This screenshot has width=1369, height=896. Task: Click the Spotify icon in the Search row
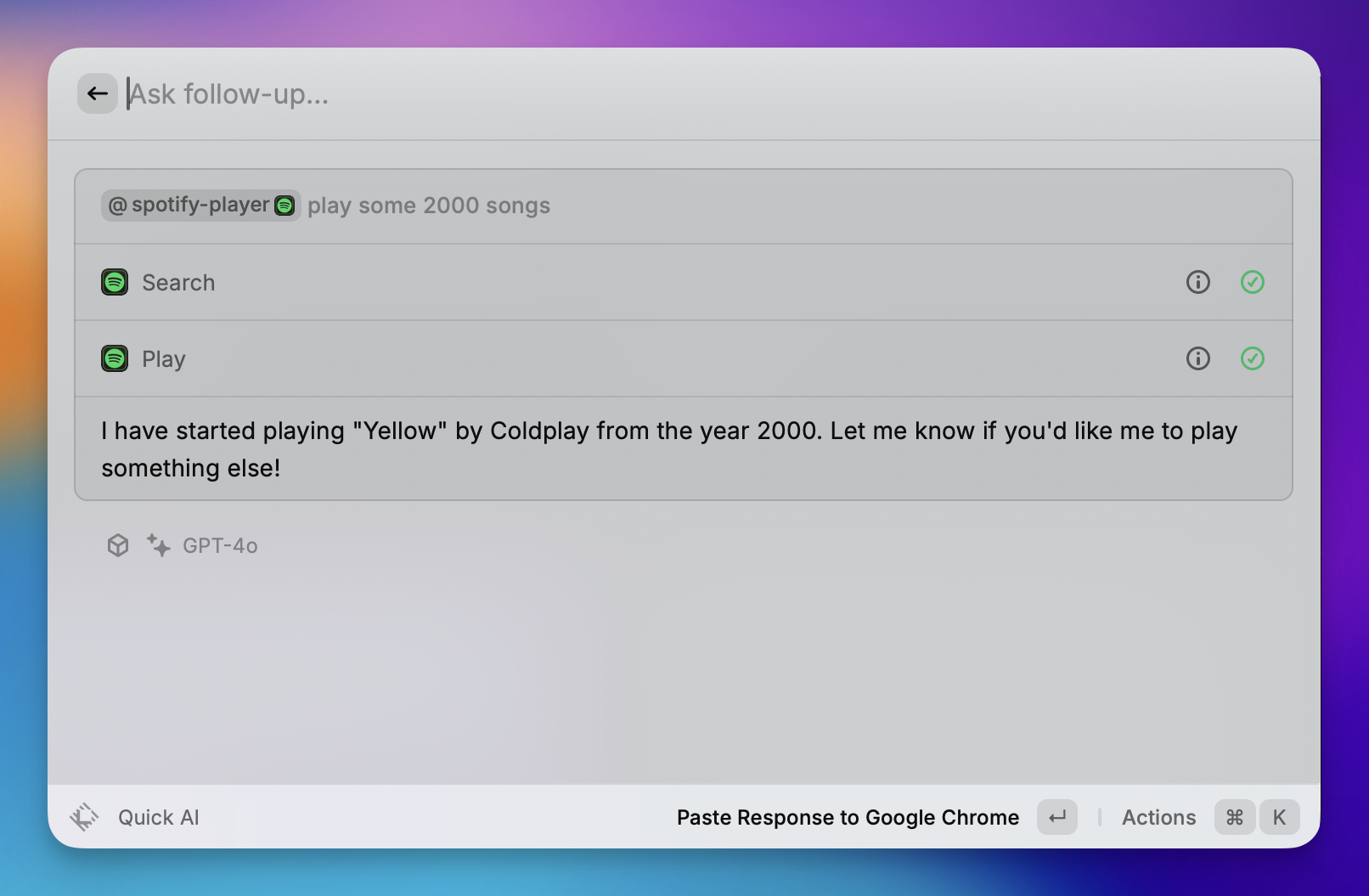pyautogui.click(x=115, y=282)
